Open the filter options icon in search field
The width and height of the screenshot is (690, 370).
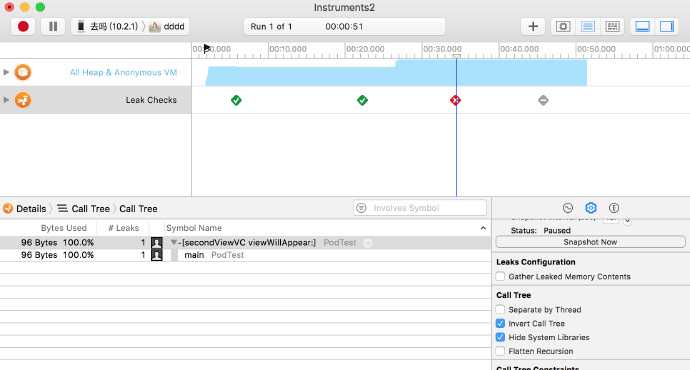pos(361,208)
